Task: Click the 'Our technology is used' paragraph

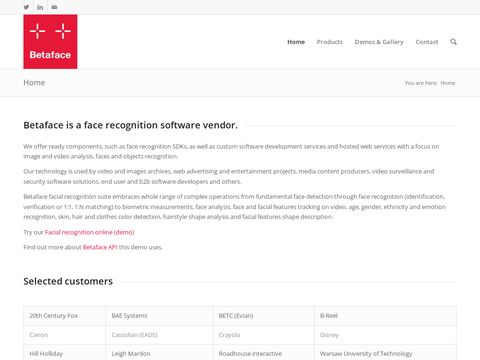Action: click(x=229, y=176)
